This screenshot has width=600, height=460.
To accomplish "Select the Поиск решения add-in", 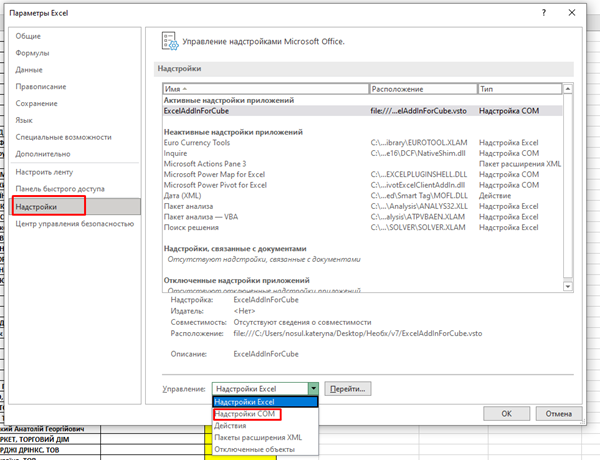I will (x=362, y=228).
